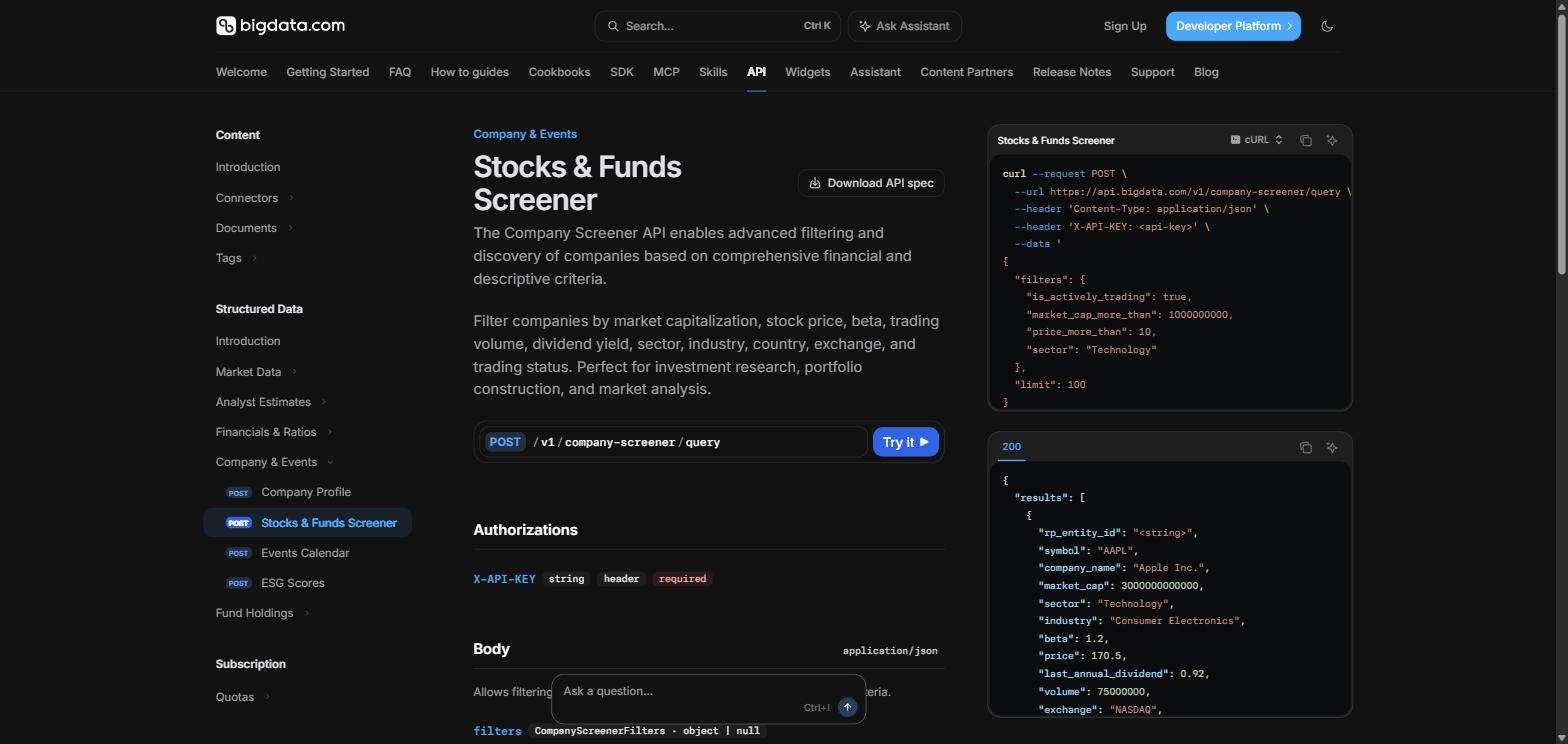Viewport: 1568px width, 744px height.
Task: Open Company Profile page
Action: [306, 492]
